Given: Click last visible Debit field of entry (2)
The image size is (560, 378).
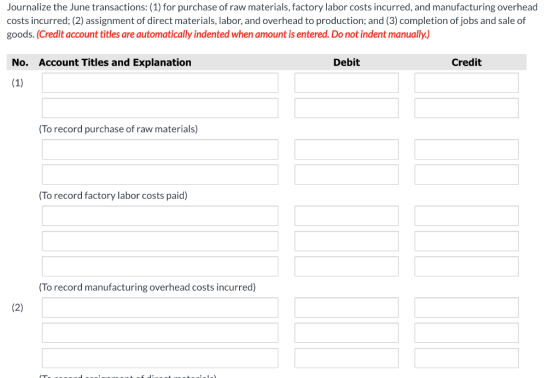Looking at the screenshot, I should (346, 358).
